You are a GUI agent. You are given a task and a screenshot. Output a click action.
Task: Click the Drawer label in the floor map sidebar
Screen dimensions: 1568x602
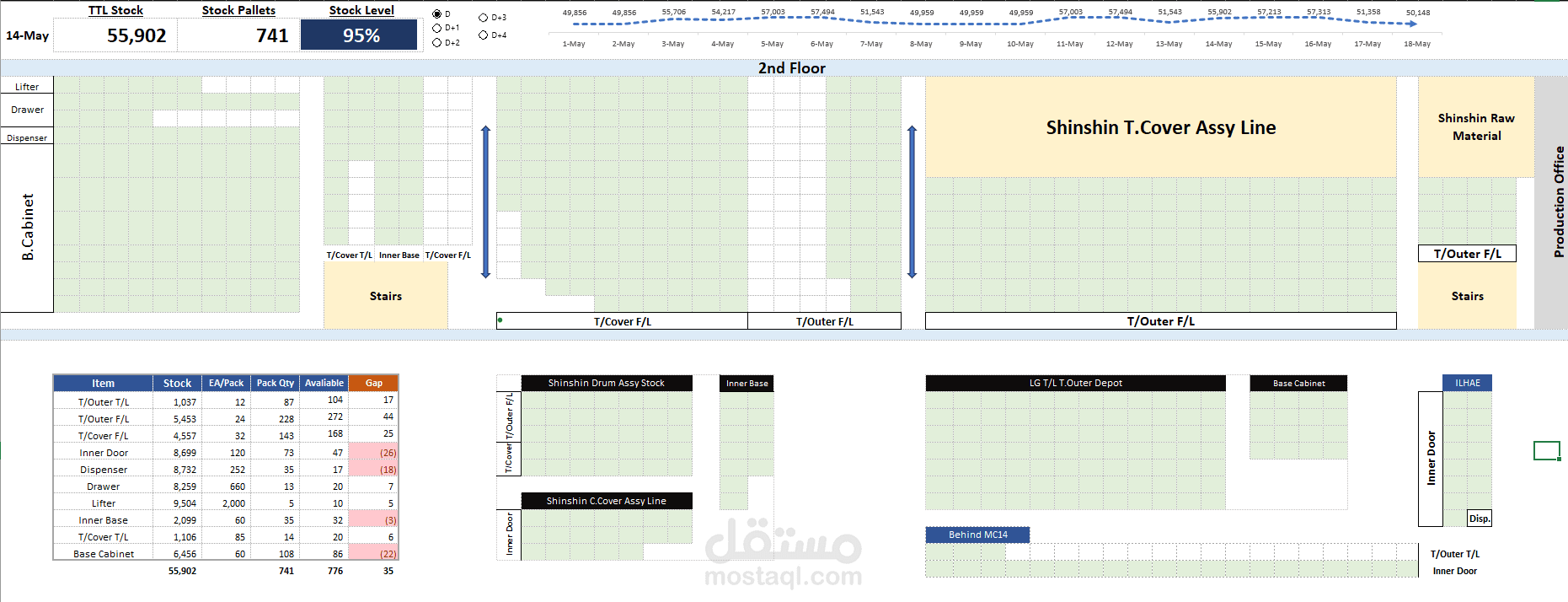pyautogui.click(x=27, y=110)
